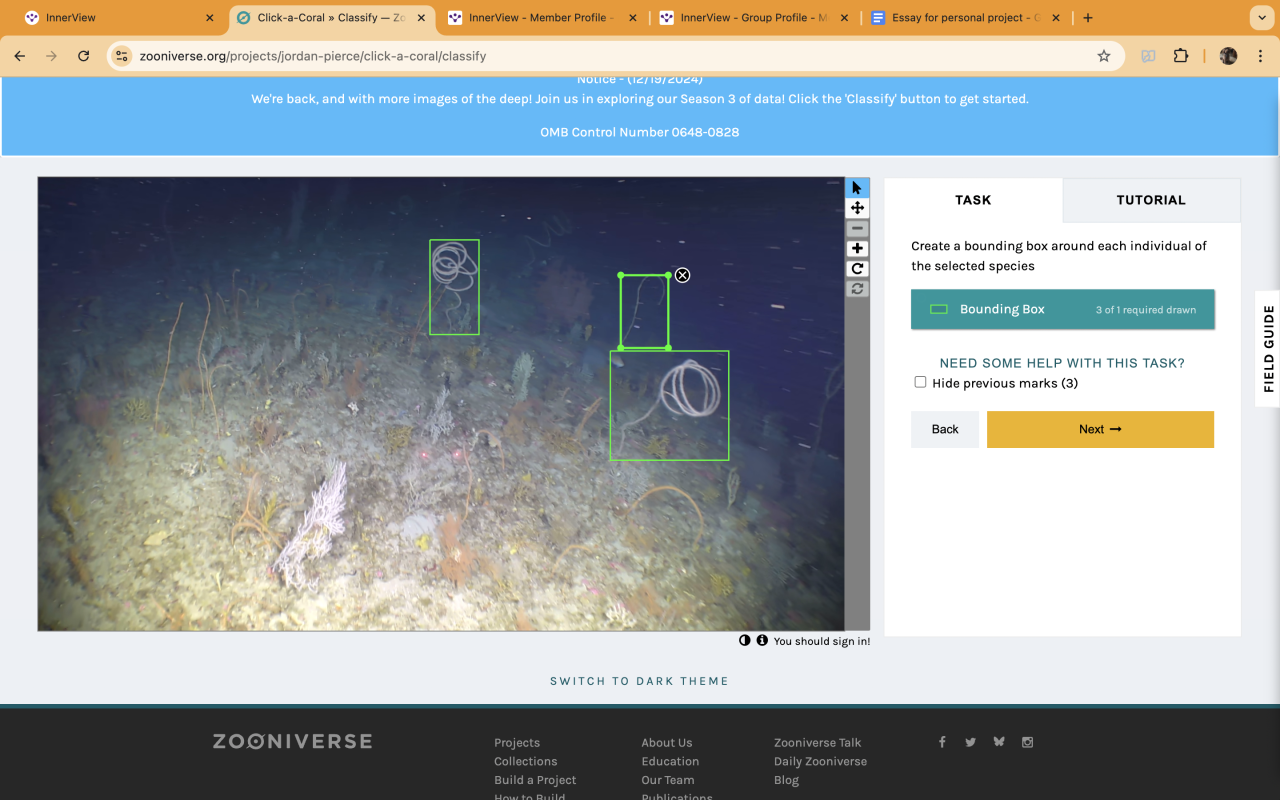Zoom in using the plus button
The image size is (1280, 800).
click(x=857, y=249)
